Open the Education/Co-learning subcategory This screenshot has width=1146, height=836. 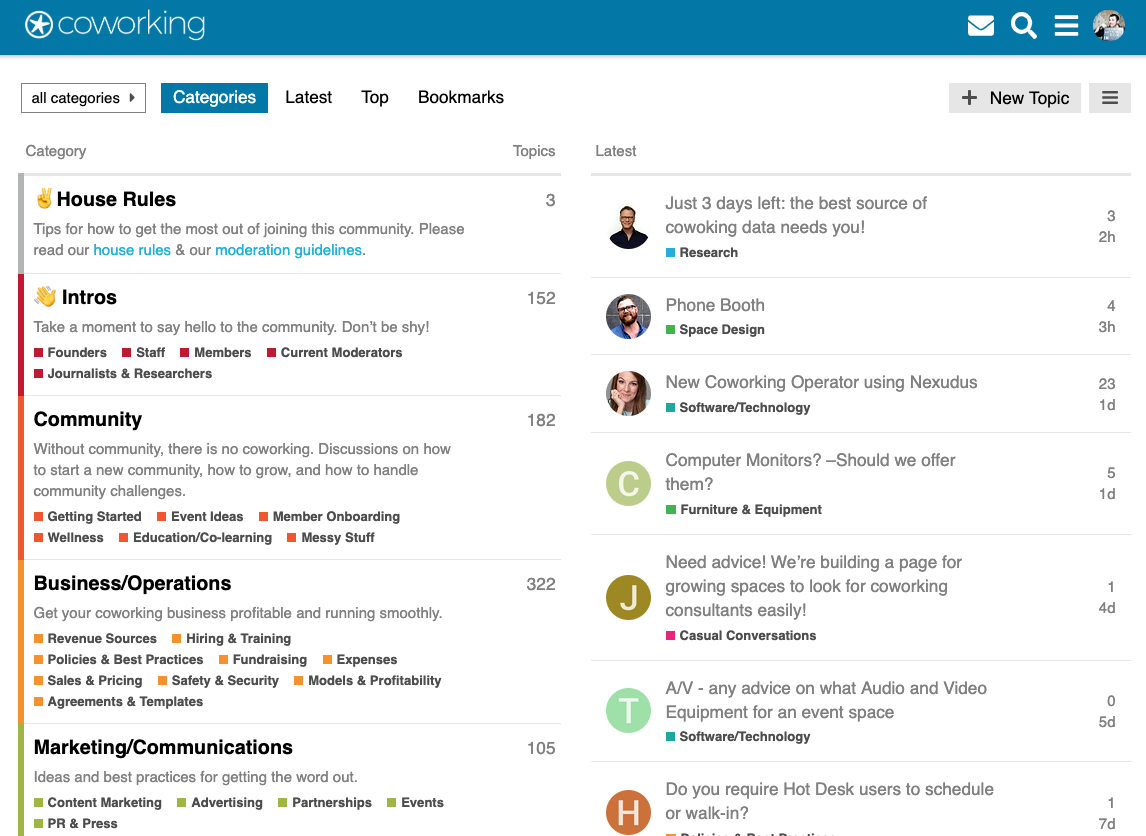click(196, 538)
